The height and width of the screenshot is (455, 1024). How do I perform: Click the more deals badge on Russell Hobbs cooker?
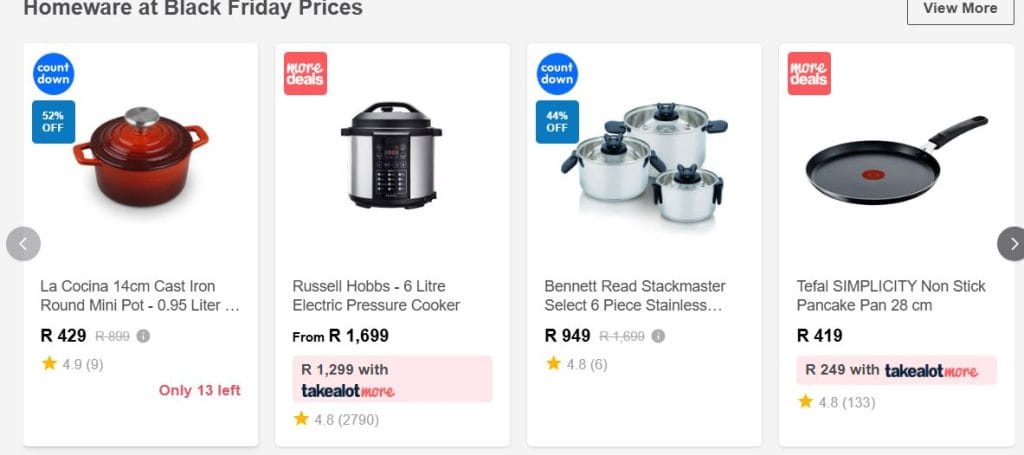point(305,73)
